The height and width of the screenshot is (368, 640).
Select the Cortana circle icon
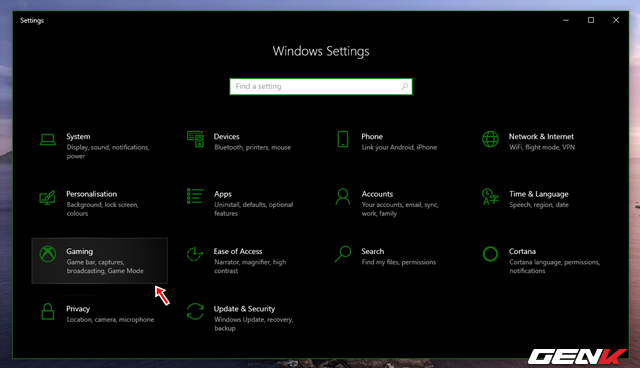coord(490,254)
